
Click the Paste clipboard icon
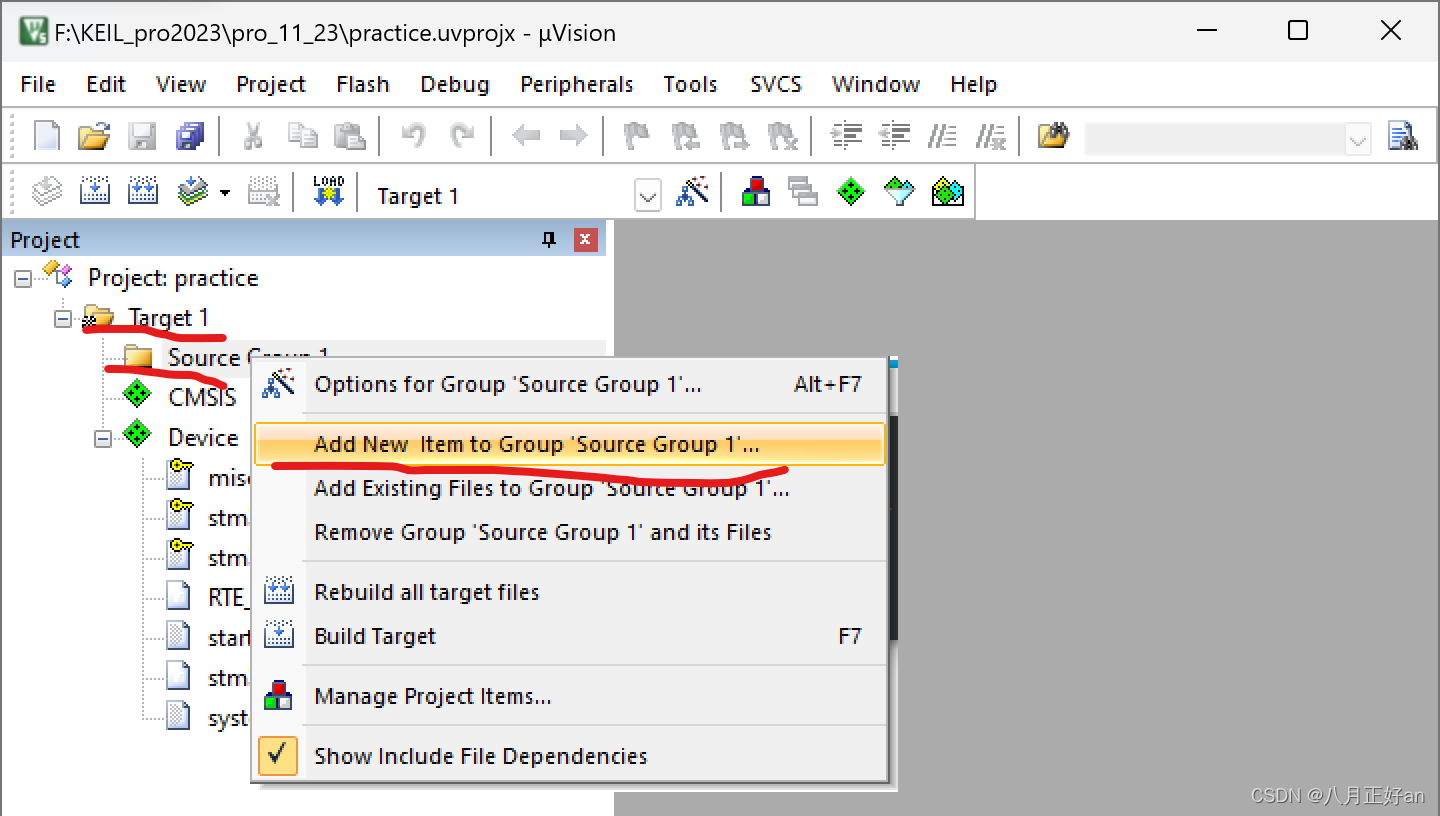349,135
